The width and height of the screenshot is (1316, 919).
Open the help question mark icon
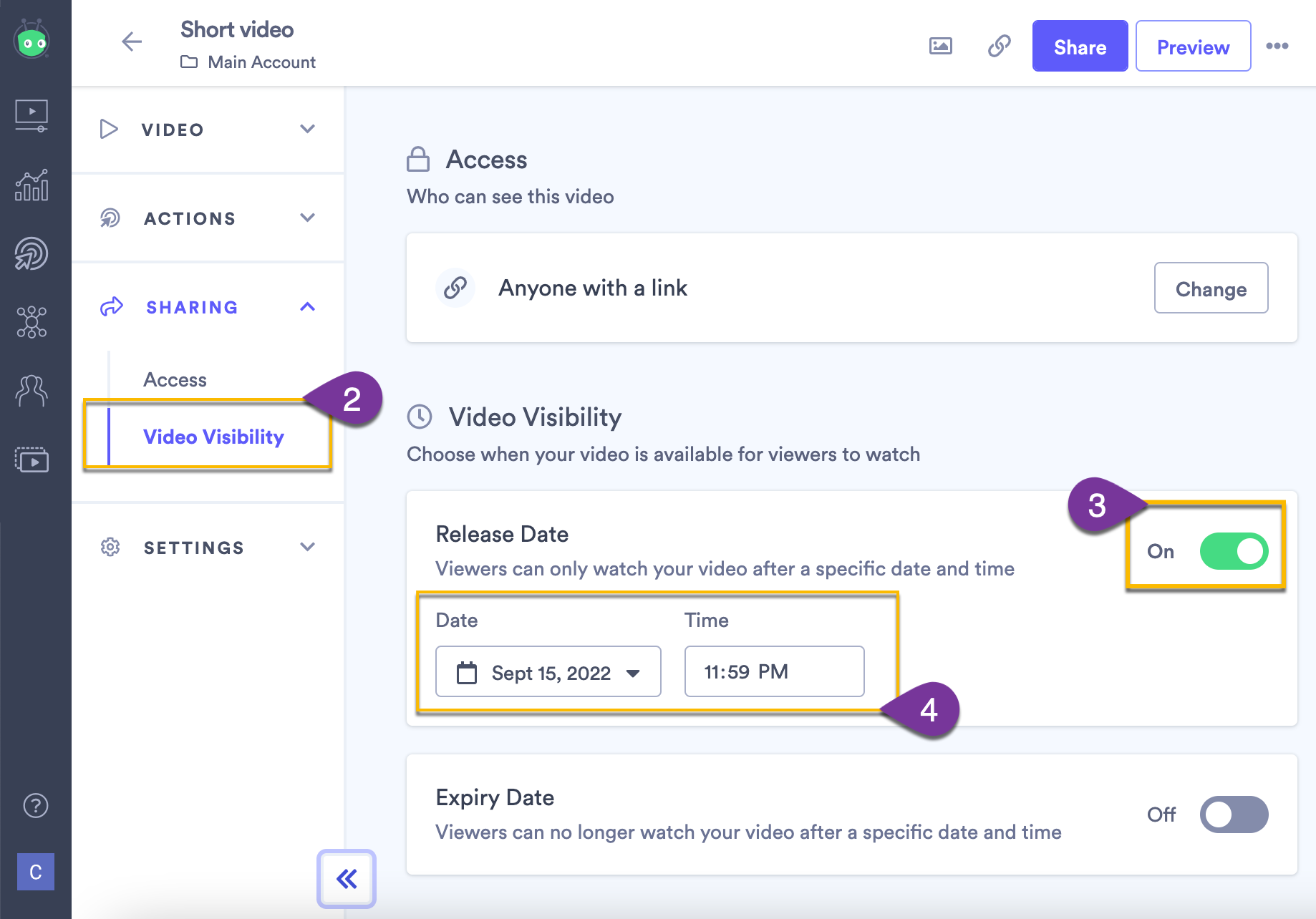tap(35, 806)
